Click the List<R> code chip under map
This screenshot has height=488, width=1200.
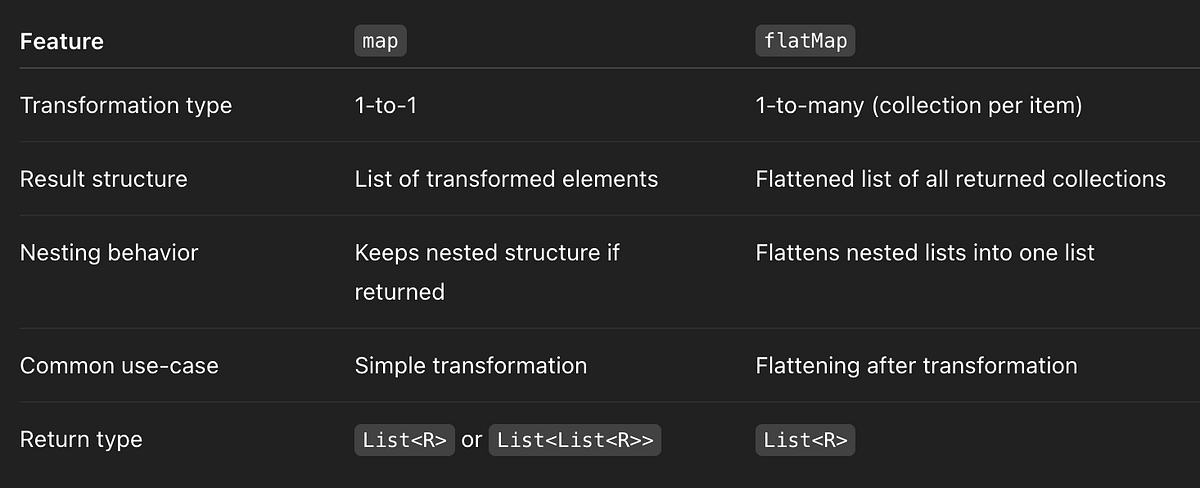tap(405, 440)
